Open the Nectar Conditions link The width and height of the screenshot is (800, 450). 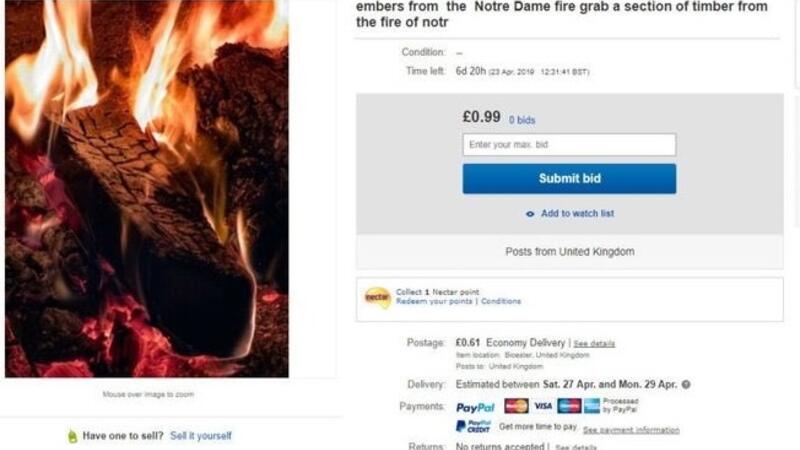(501, 302)
